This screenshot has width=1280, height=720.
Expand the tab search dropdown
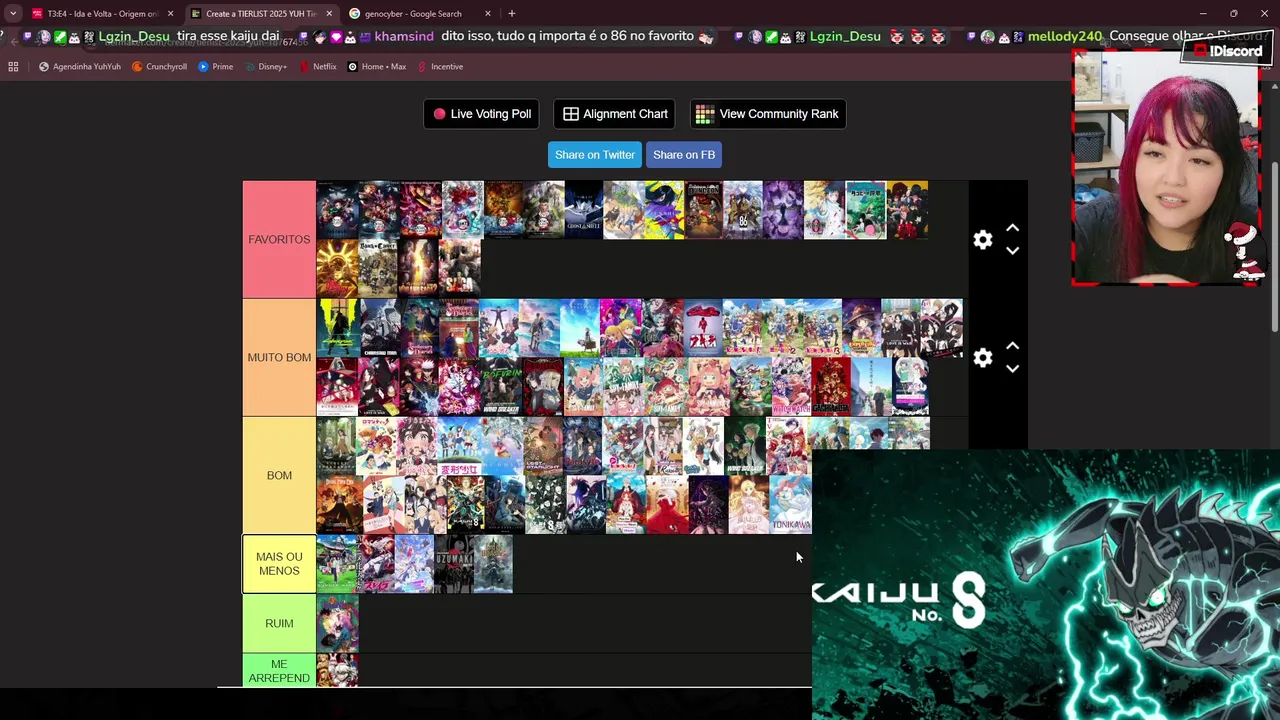(x=12, y=14)
